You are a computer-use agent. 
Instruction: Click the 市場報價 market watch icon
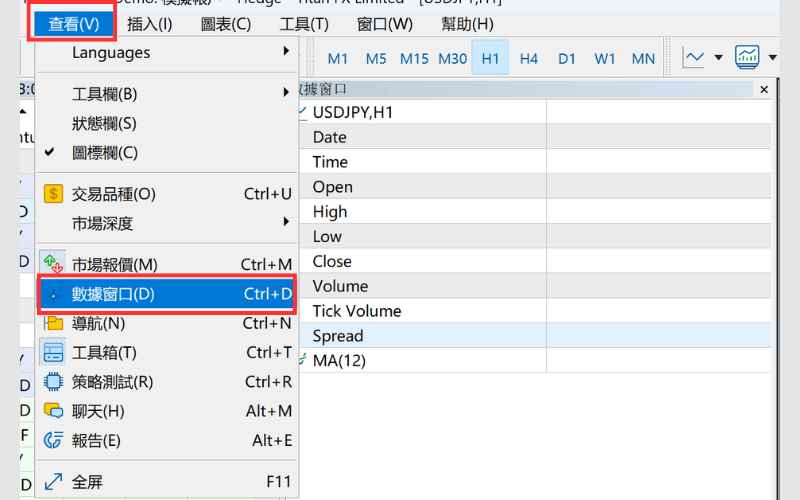53,264
